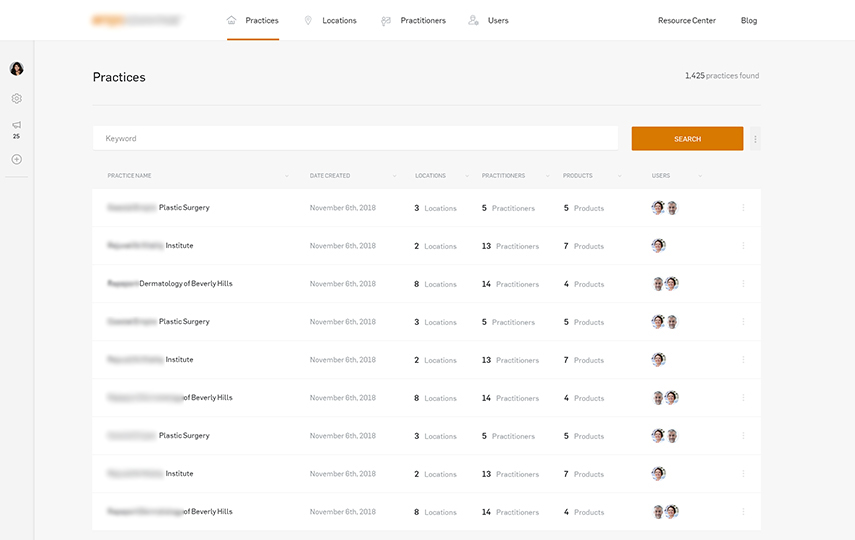This screenshot has height=540, width=855.
Task: Click 3 Locations in first Plastic Surgery row
Action: point(435,208)
